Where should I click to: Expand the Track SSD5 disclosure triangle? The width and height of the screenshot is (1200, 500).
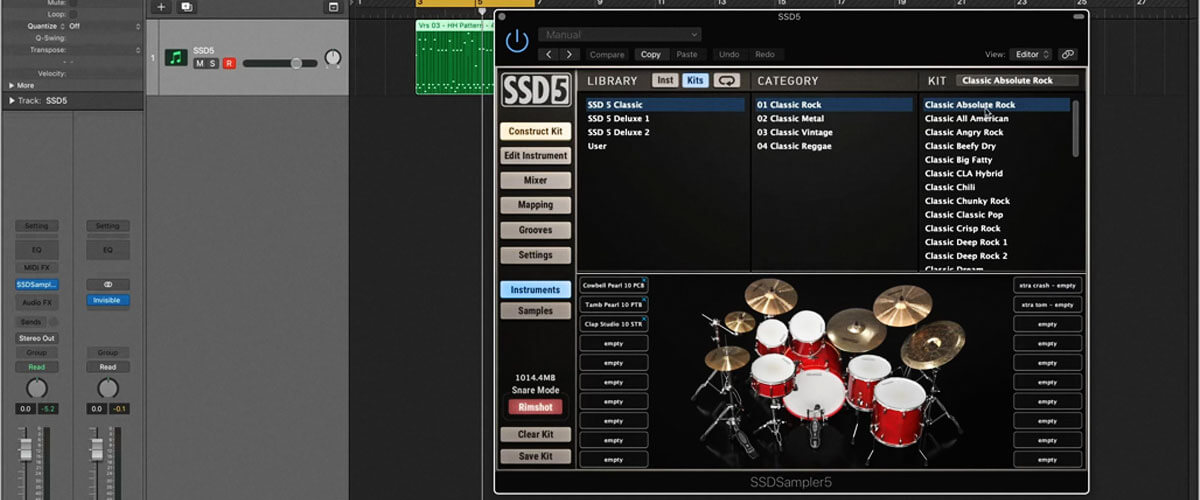pyautogui.click(x=12, y=101)
